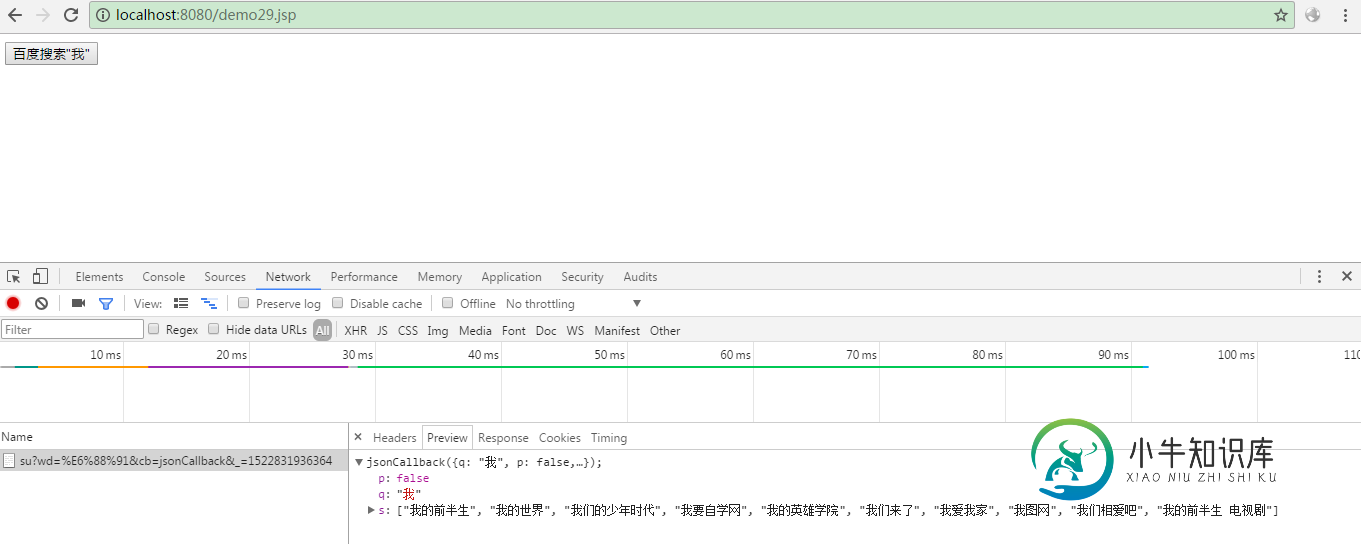Open DevTools customize menu

tap(1319, 277)
